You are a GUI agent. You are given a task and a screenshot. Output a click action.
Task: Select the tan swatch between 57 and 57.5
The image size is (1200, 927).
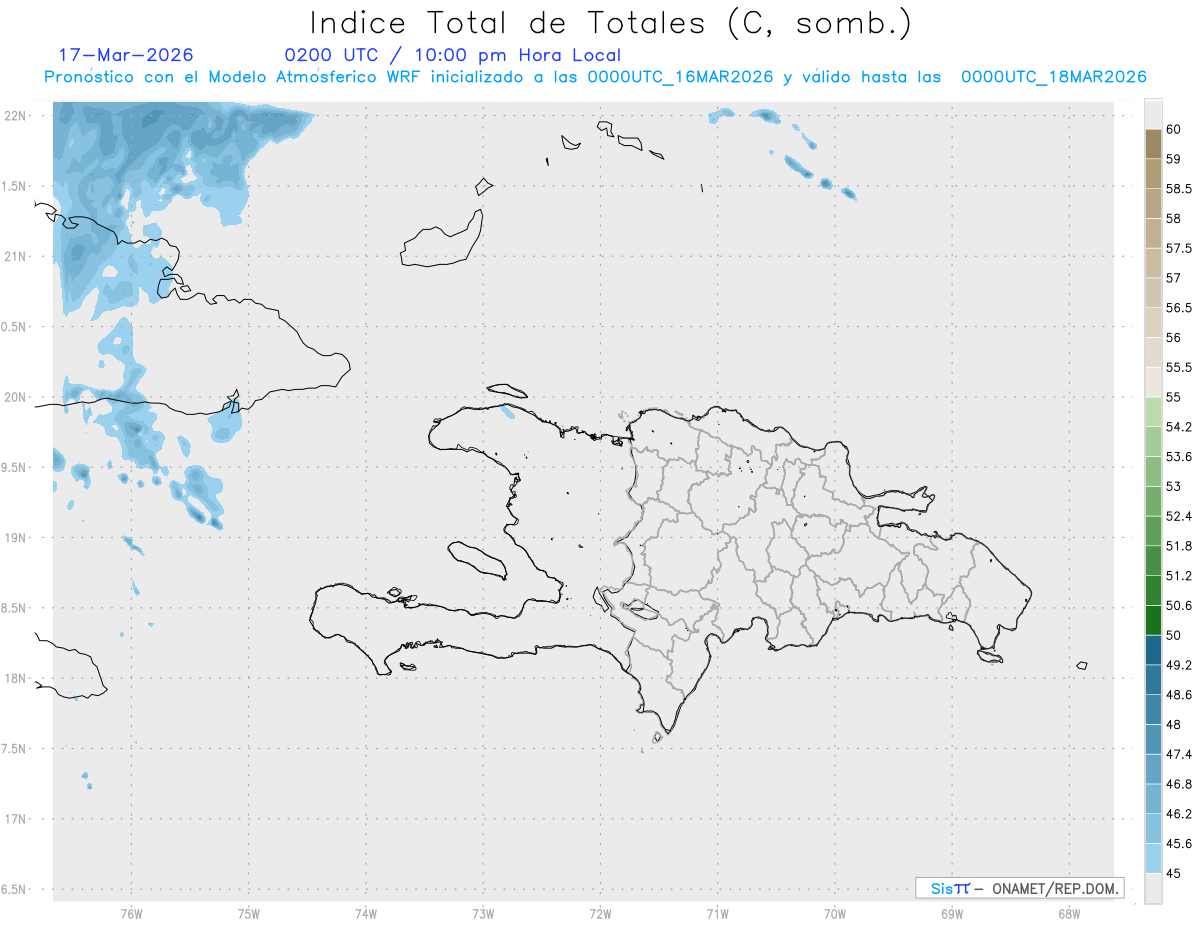(1153, 263)
